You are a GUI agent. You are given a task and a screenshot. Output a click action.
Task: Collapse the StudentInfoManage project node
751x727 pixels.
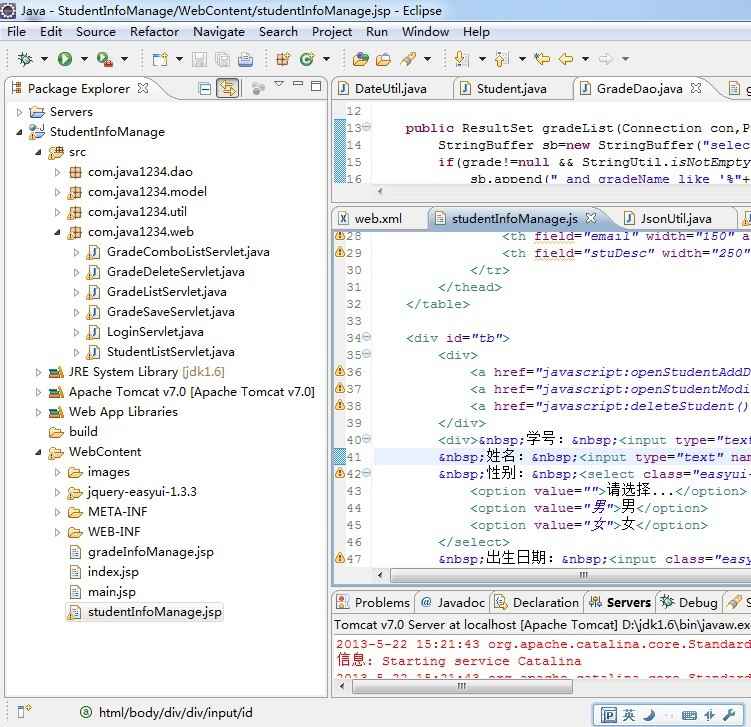click(x=19, y=132)
